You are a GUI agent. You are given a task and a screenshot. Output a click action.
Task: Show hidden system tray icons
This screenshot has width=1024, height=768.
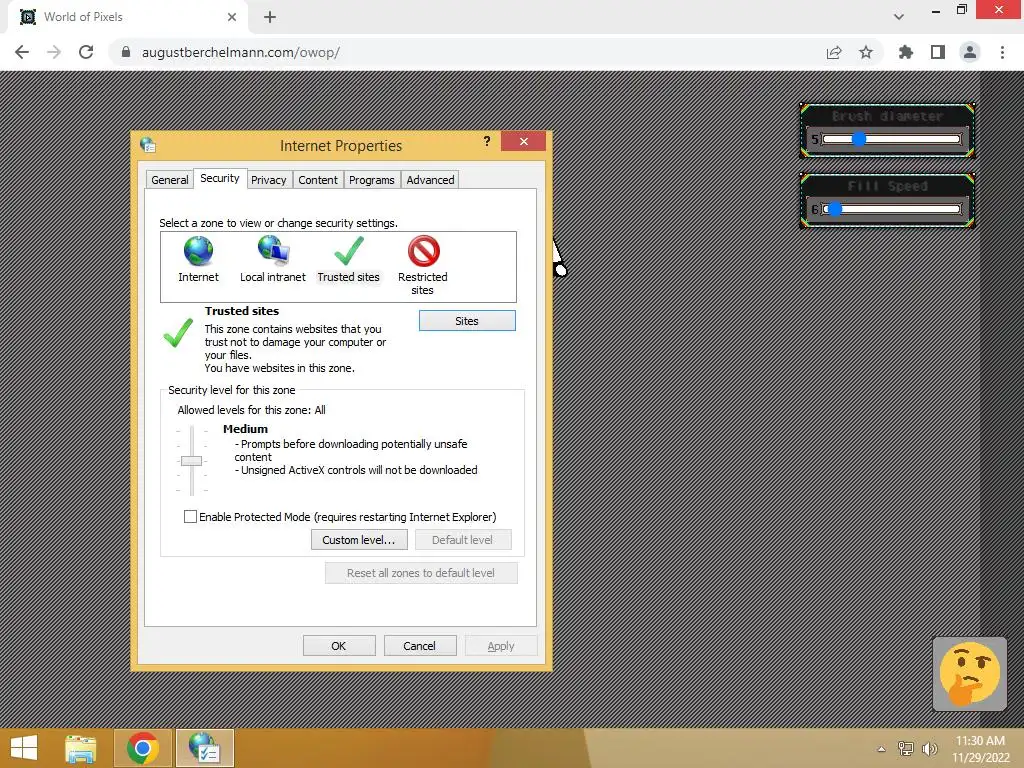click(x=882, y=749)
